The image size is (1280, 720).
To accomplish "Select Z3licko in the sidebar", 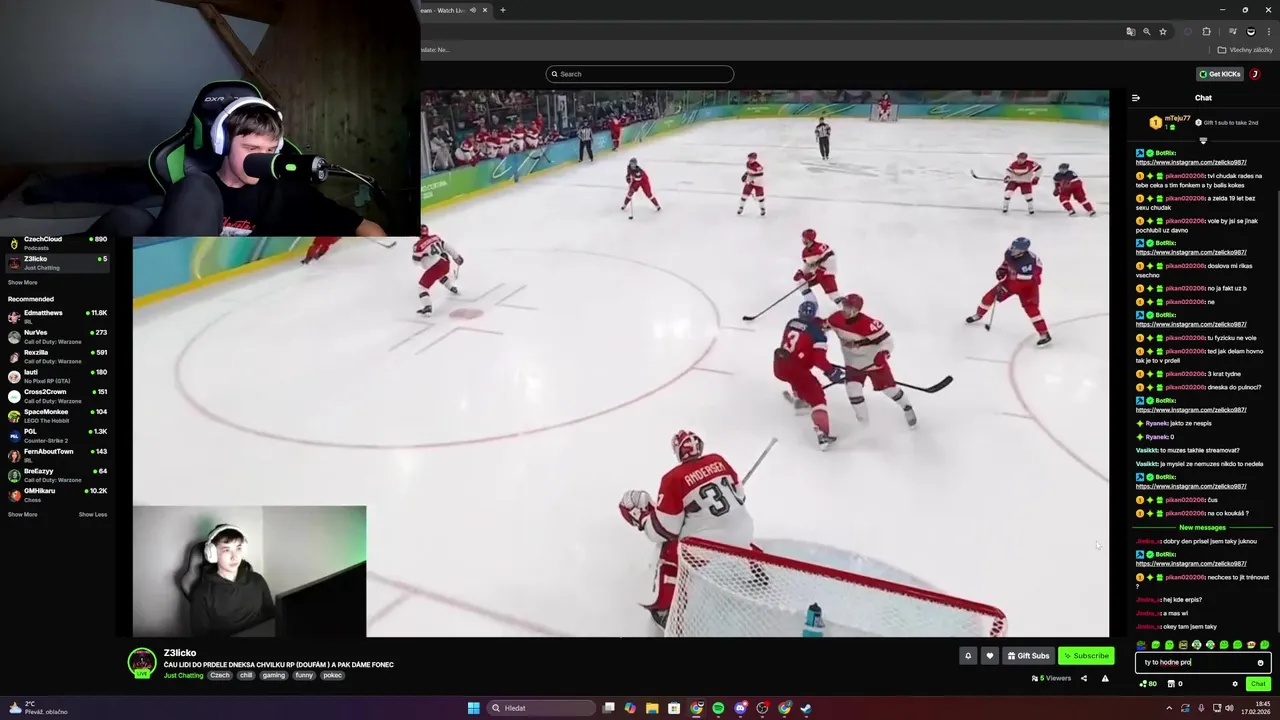I will [x=58, y=263].
